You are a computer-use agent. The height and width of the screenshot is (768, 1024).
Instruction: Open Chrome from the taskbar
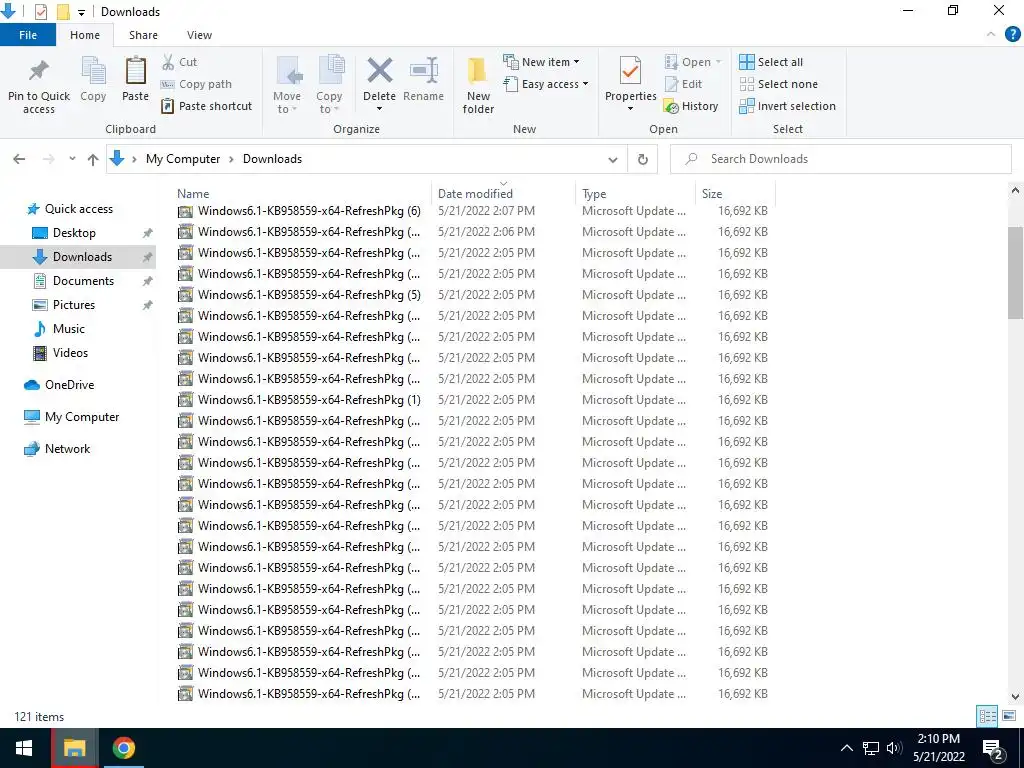pyautogui.click(x=123, y=748)
